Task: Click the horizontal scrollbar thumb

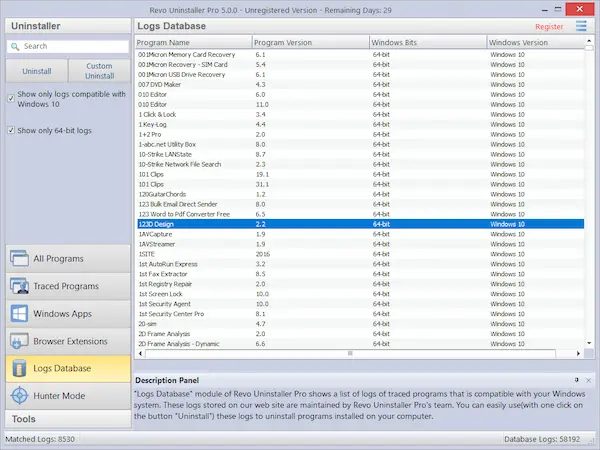Action: tap(350, 353)
